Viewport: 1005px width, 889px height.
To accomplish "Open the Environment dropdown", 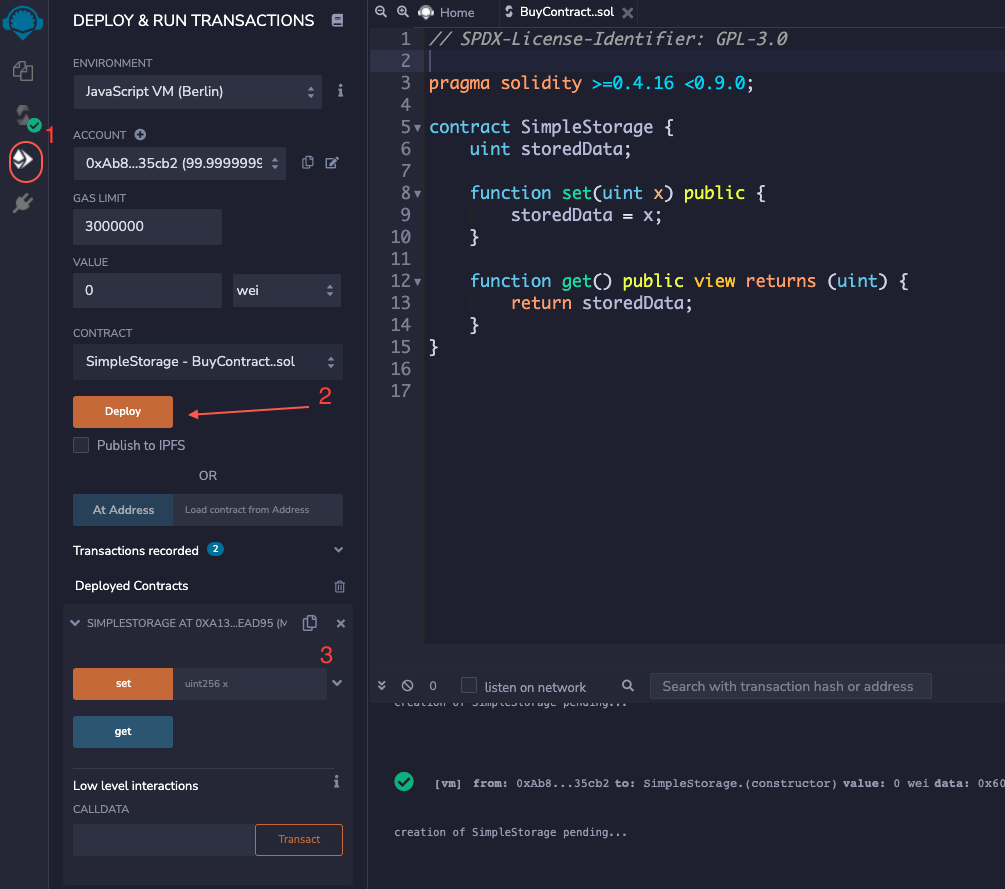I will 197,92.
